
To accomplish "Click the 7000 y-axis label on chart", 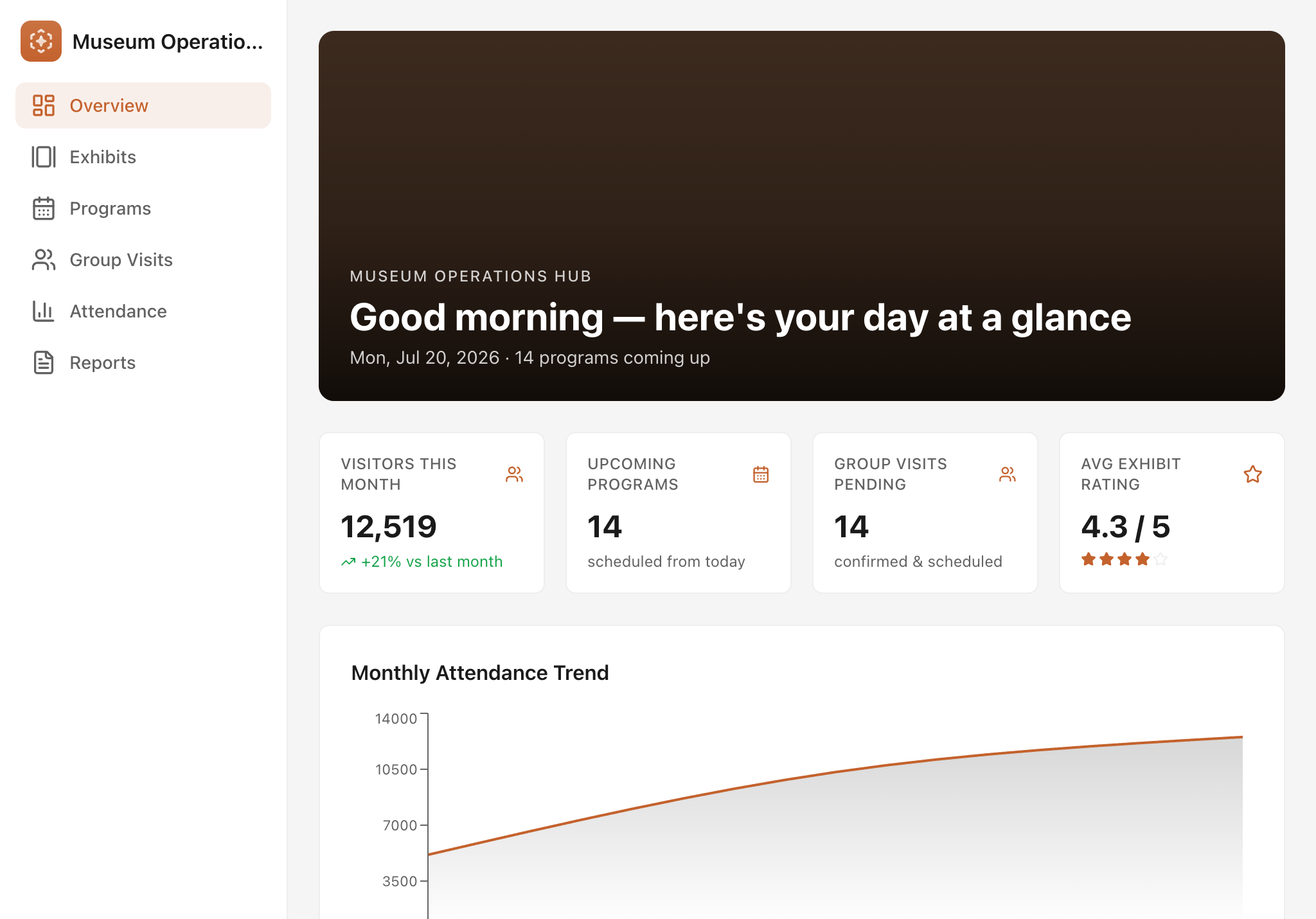I will [400, 825].
